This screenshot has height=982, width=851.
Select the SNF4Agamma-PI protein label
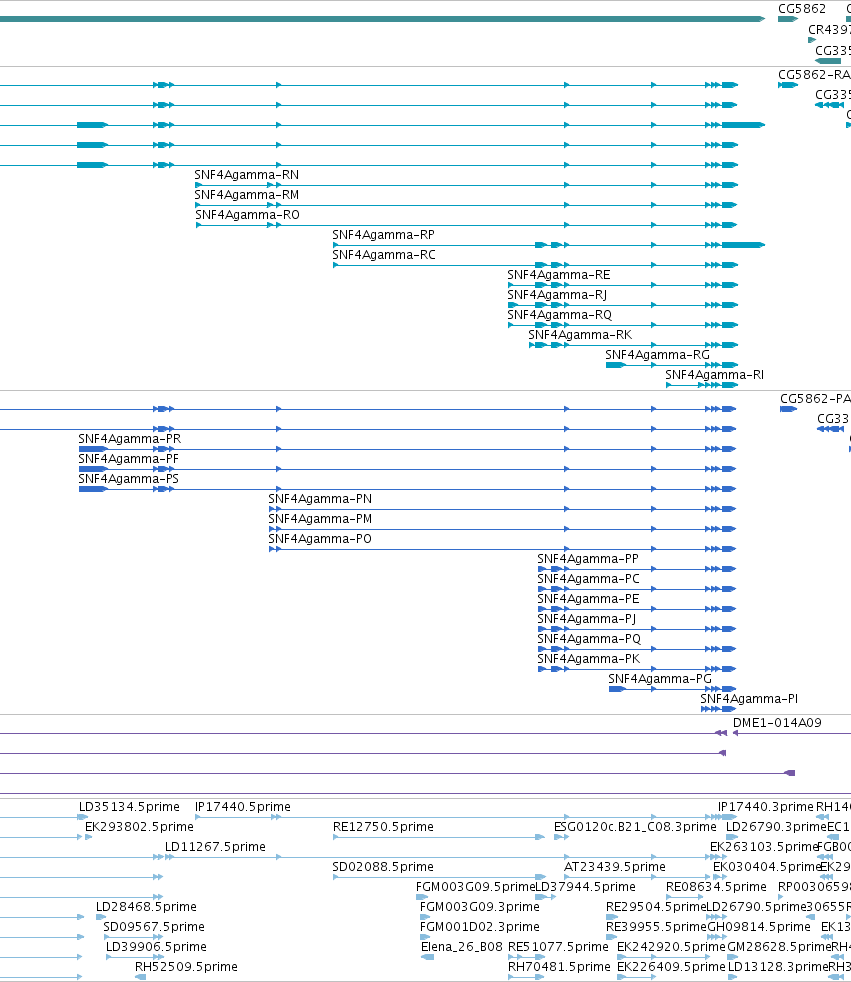point(749,700)
